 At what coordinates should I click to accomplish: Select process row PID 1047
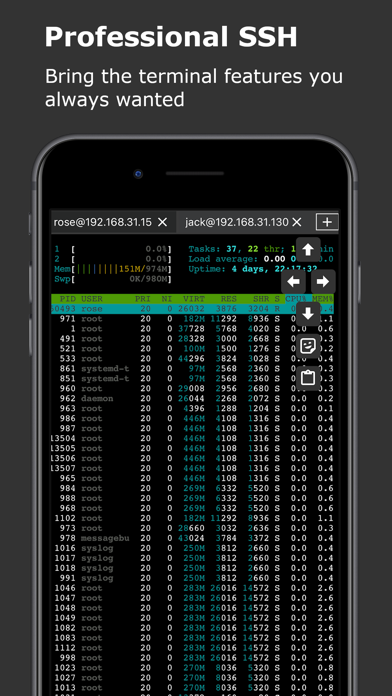coord(192,598)
